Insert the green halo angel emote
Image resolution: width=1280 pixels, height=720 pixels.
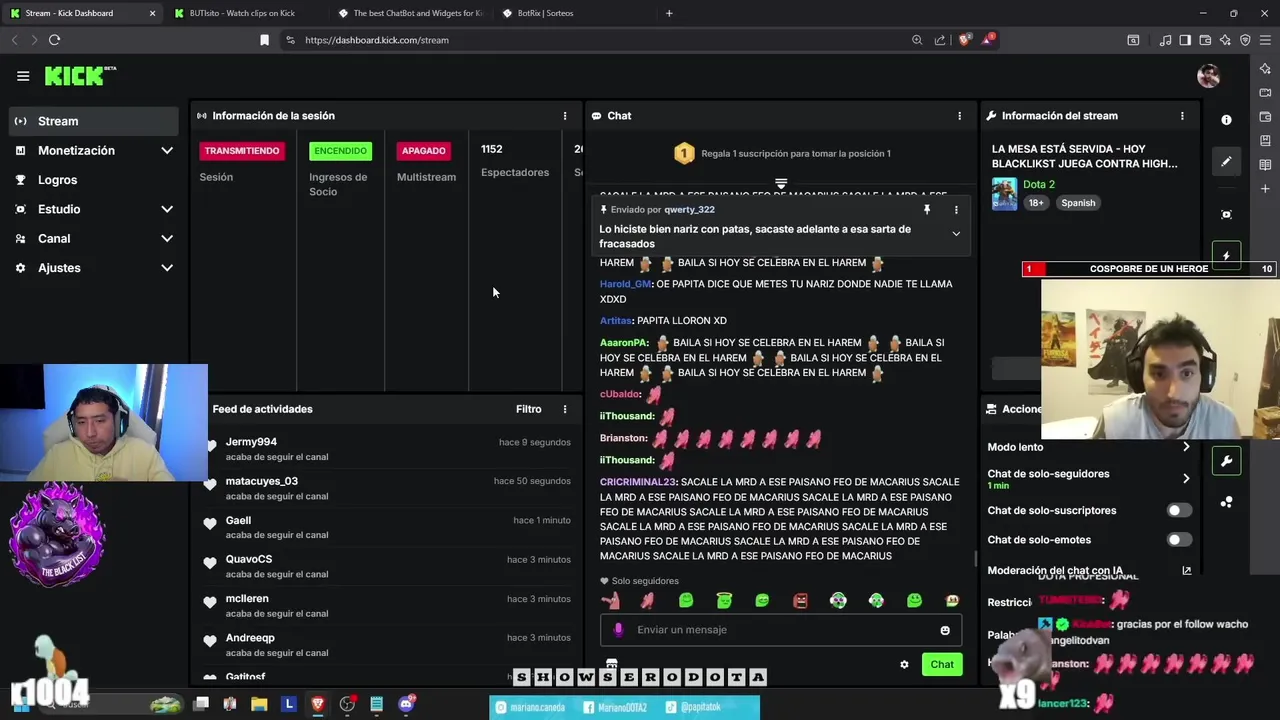[x=724, y=601]
